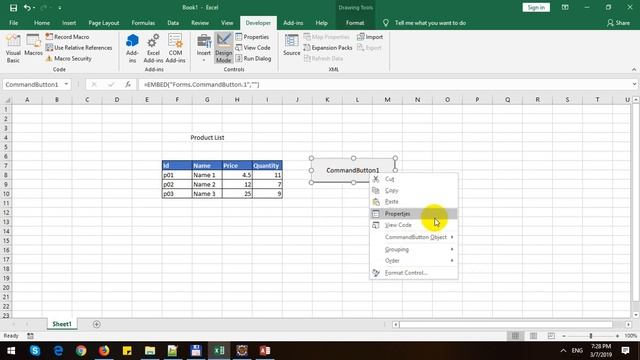Open the Windows Start menu
640x360 pixels.
point(11,351)
